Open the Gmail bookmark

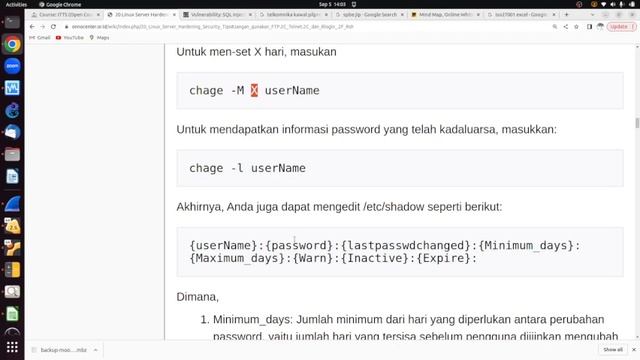[40, 38]
